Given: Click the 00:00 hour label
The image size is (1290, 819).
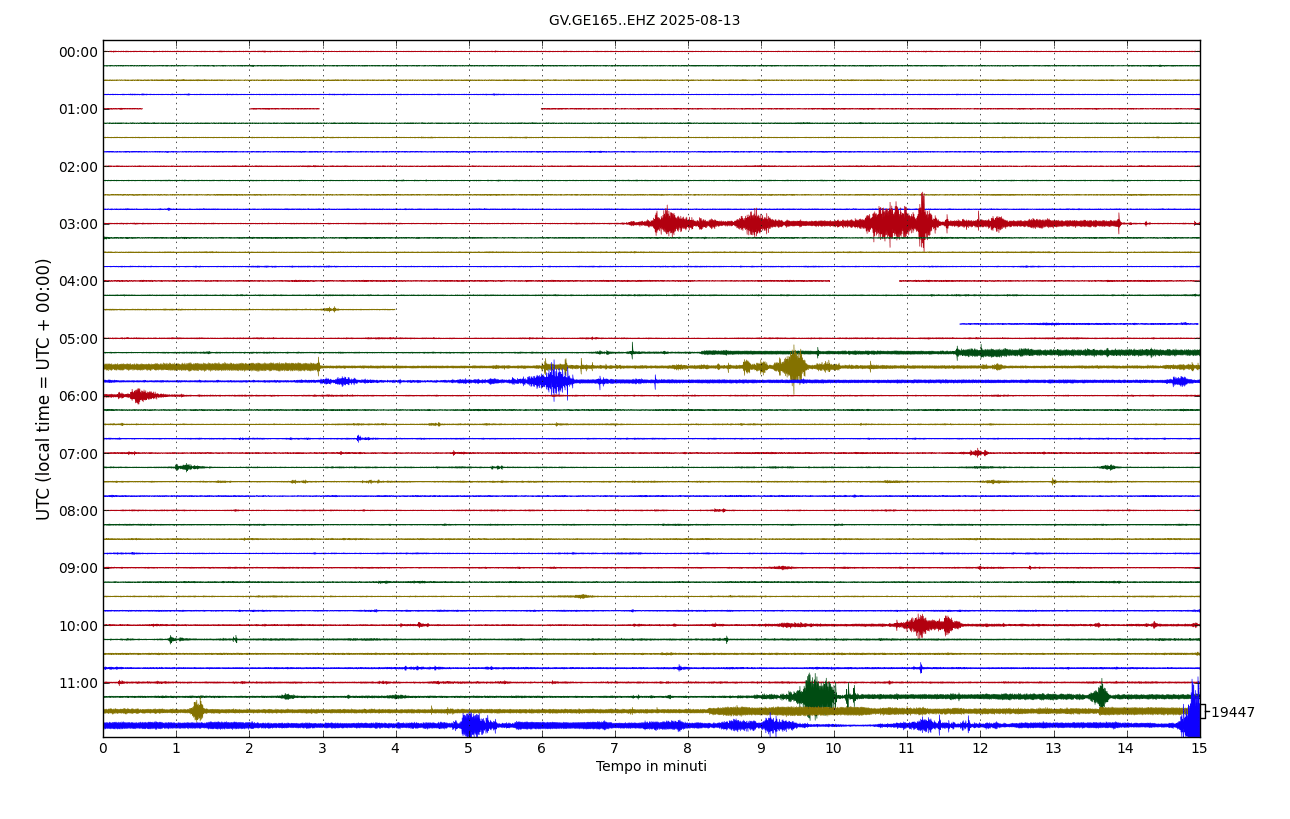Looking at the screenshot, I should pos(78,52).
